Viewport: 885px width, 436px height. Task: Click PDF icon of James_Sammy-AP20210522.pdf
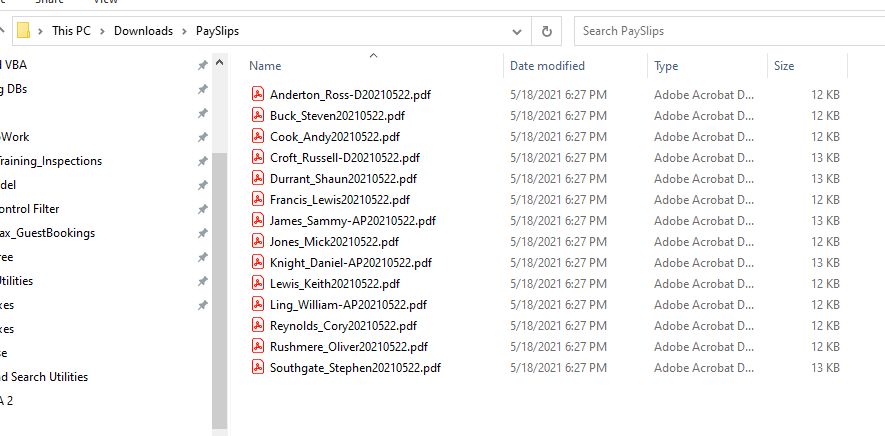(x=258, y=220)
